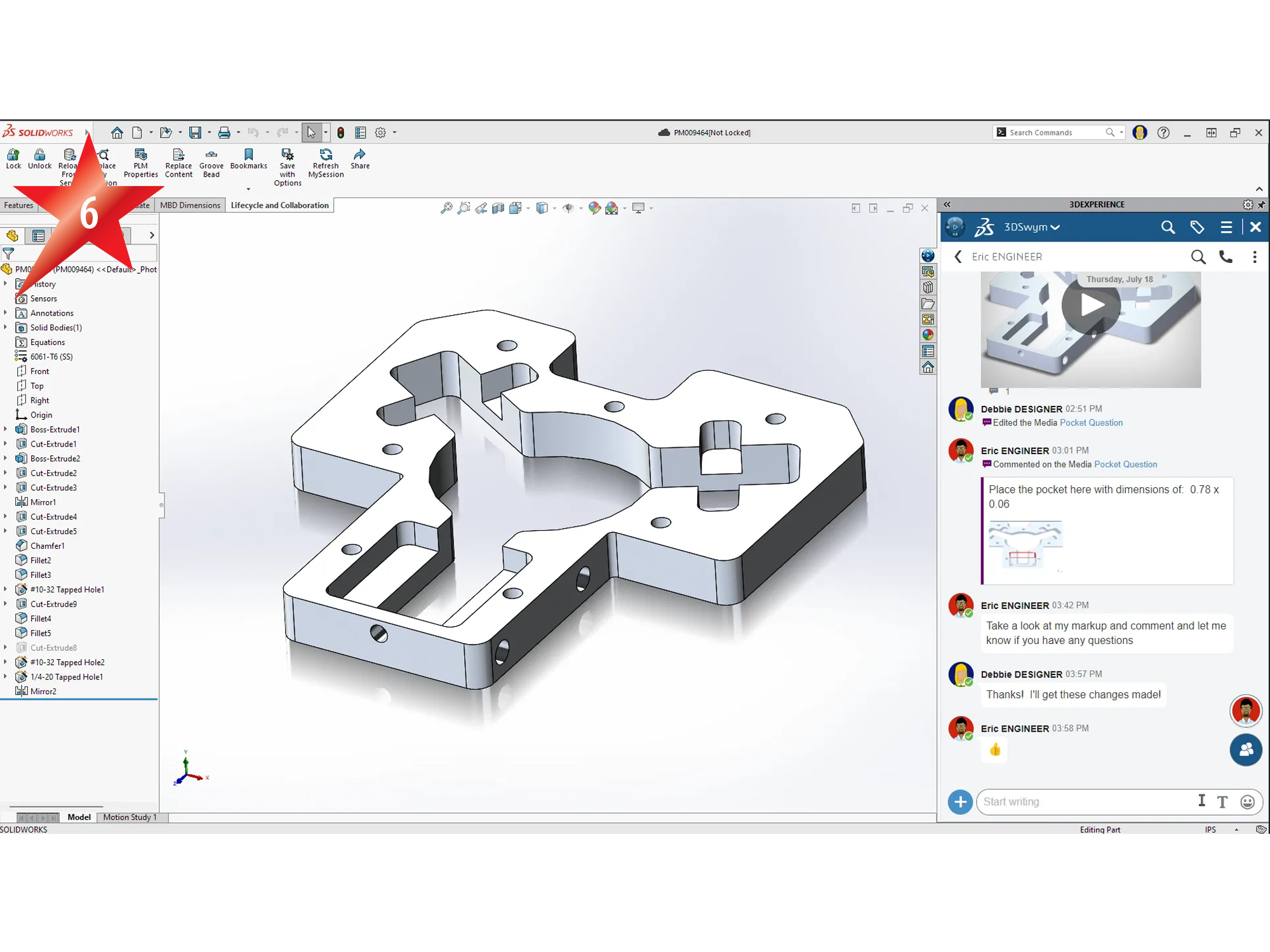1270x952 pixels.
Task: Switch to Motion Study 1 tab
Action: (130, 817)
